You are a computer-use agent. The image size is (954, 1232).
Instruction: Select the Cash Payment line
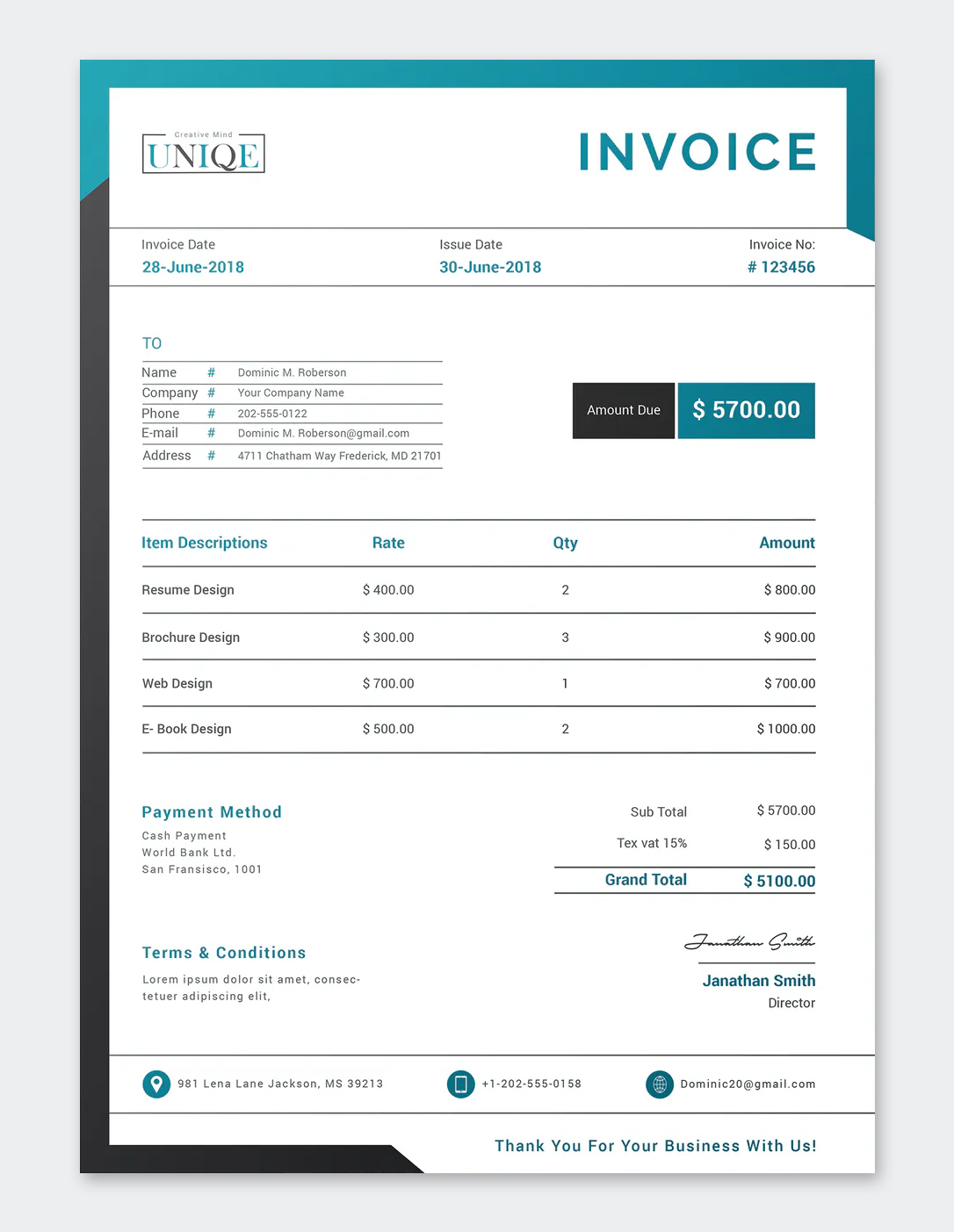tap(184, 836)
